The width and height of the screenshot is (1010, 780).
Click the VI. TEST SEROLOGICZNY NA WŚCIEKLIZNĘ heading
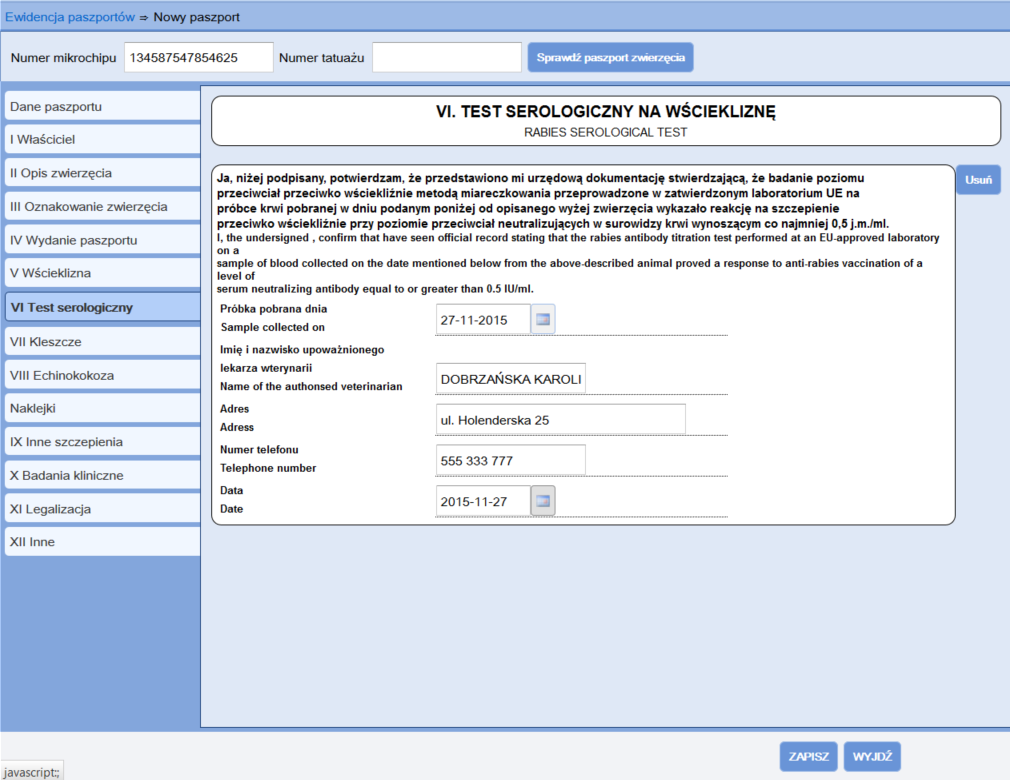click(605, 111)
